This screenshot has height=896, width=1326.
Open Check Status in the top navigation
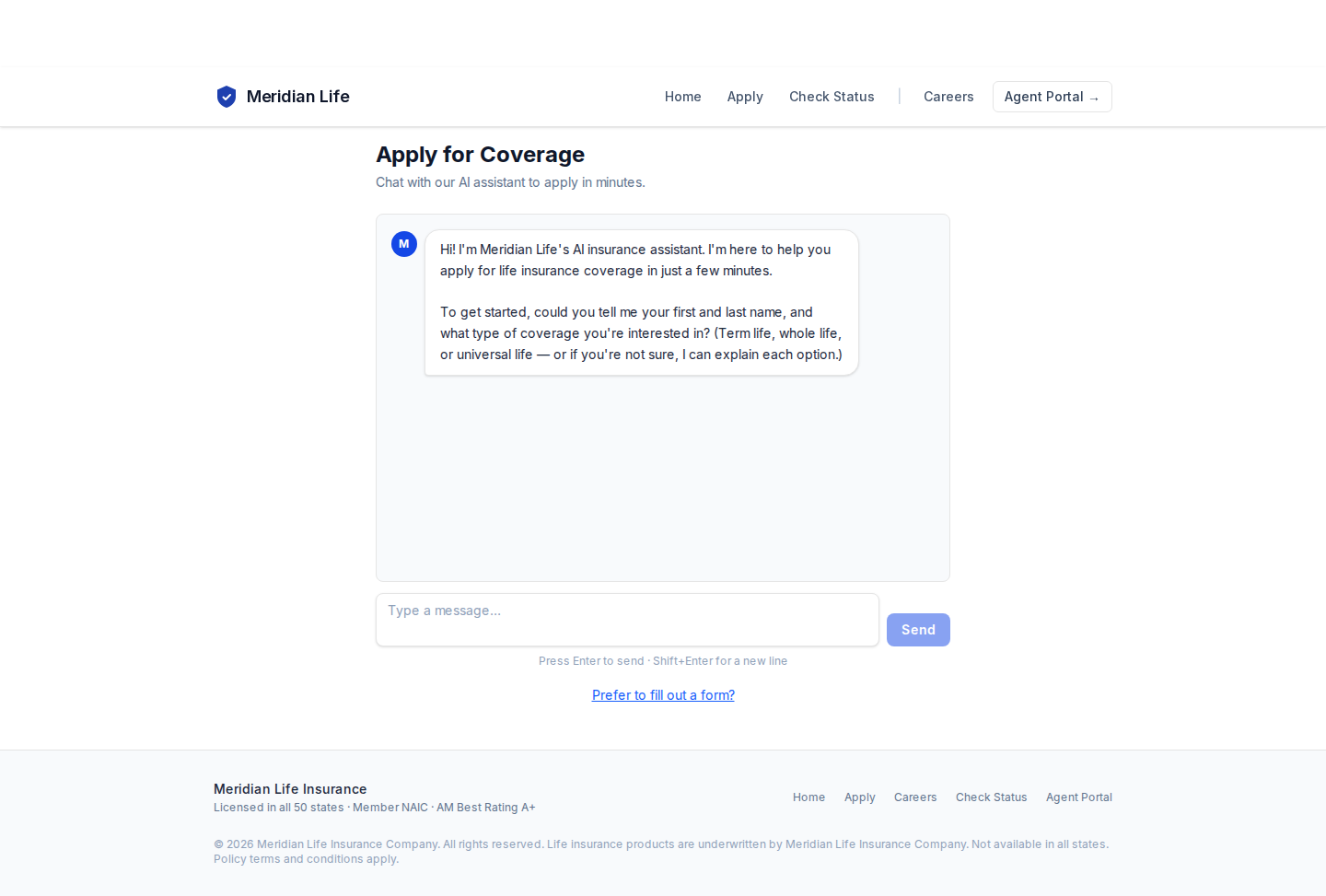(832, 97)
